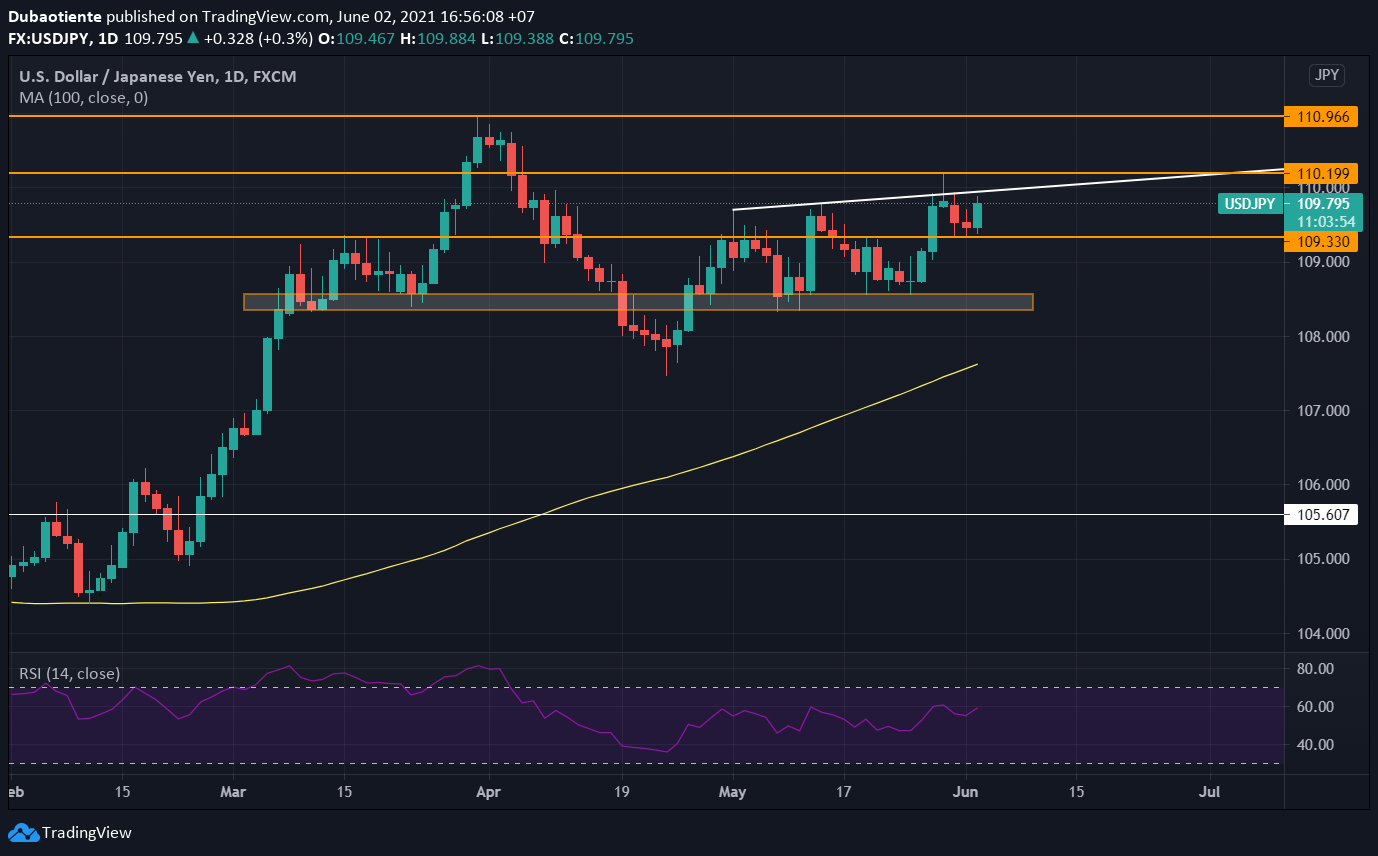
Task: Select the MA (100, close, 0) indicator label
Action: [x=84, y=98]
